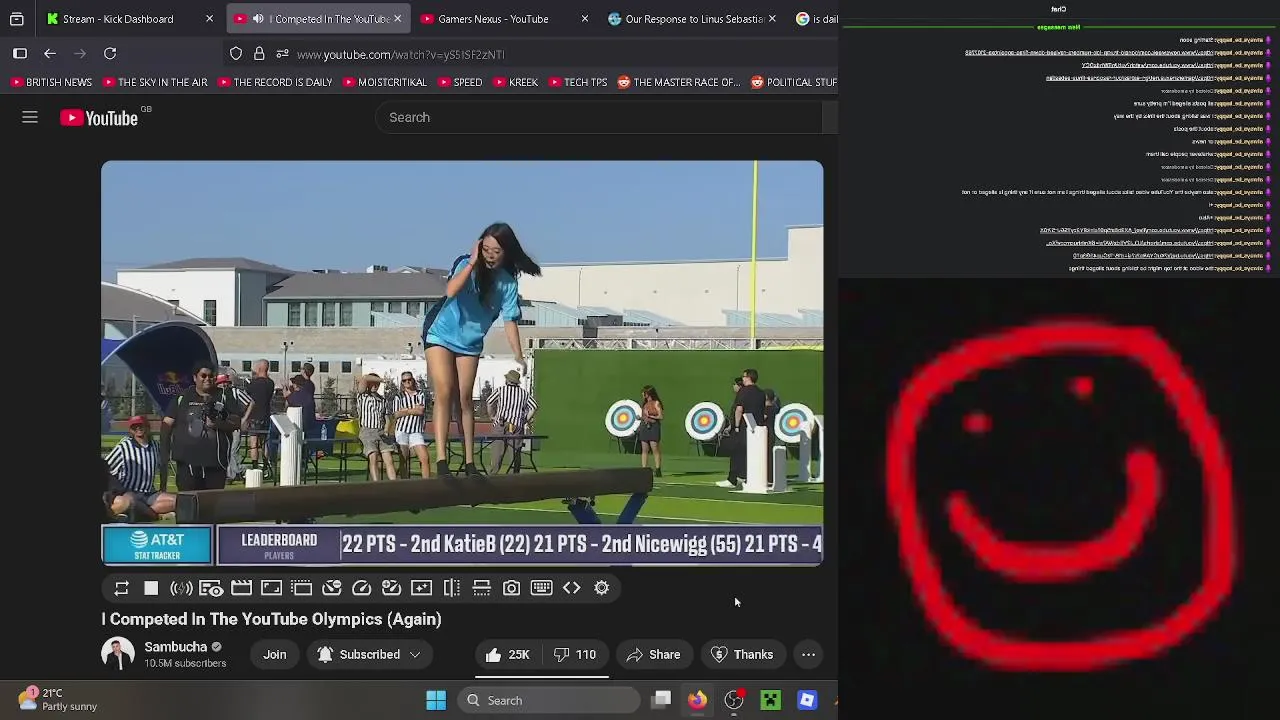Open TECH TPS bookmark
The image size is (1280, 720).
point(577,82)
